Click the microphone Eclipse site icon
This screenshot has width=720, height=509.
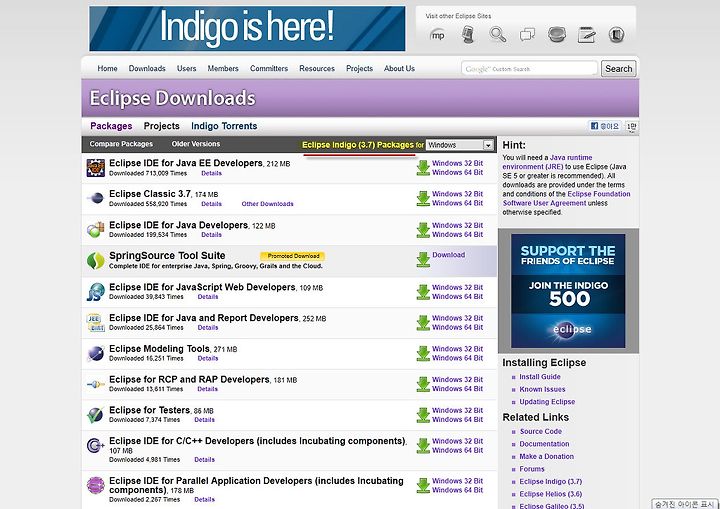[468, 35]
